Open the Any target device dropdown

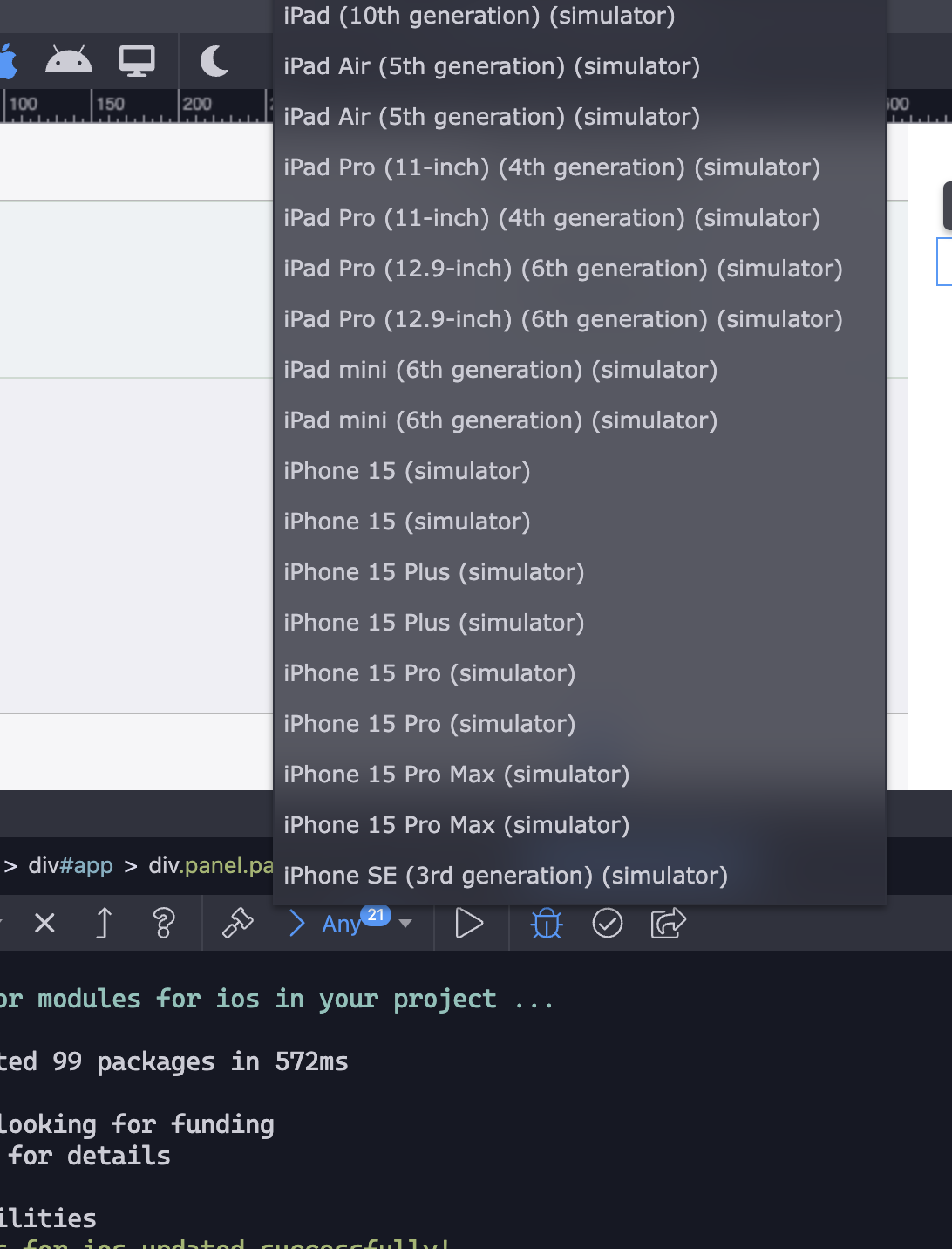click(x=341, y=924)
